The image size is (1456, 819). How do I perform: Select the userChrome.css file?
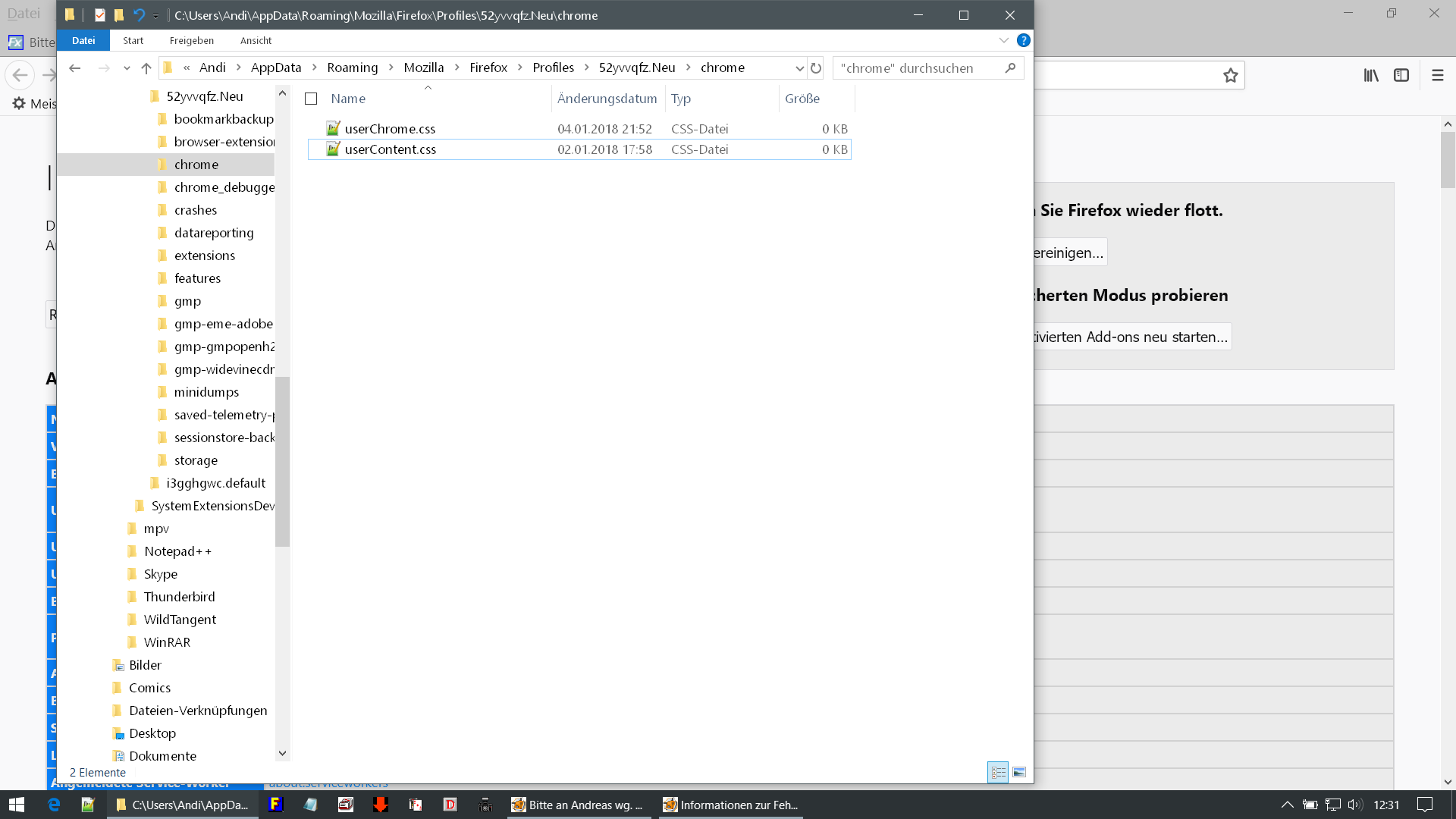(x=390, y=129)
